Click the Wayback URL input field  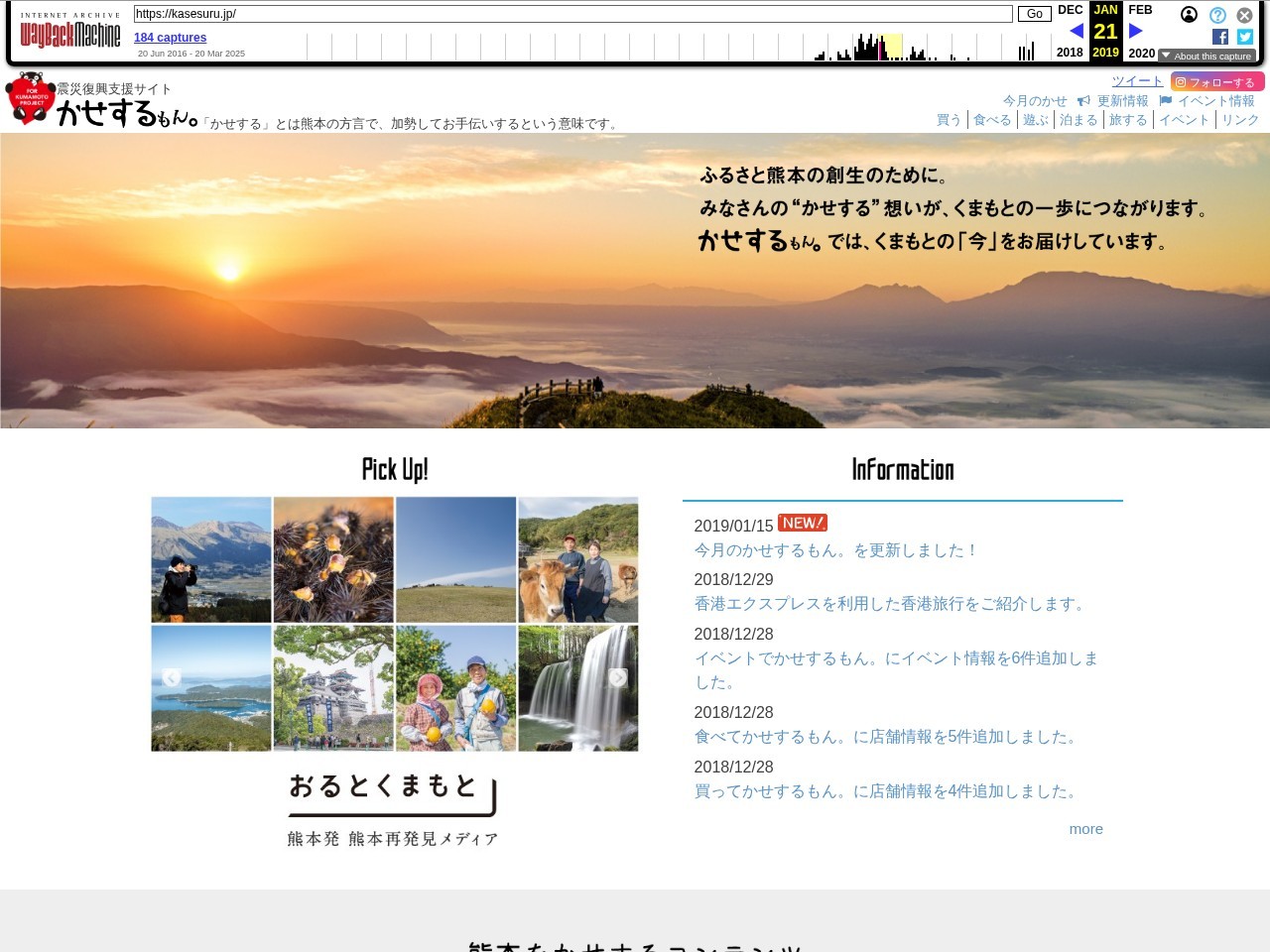(x=572, y=14)
